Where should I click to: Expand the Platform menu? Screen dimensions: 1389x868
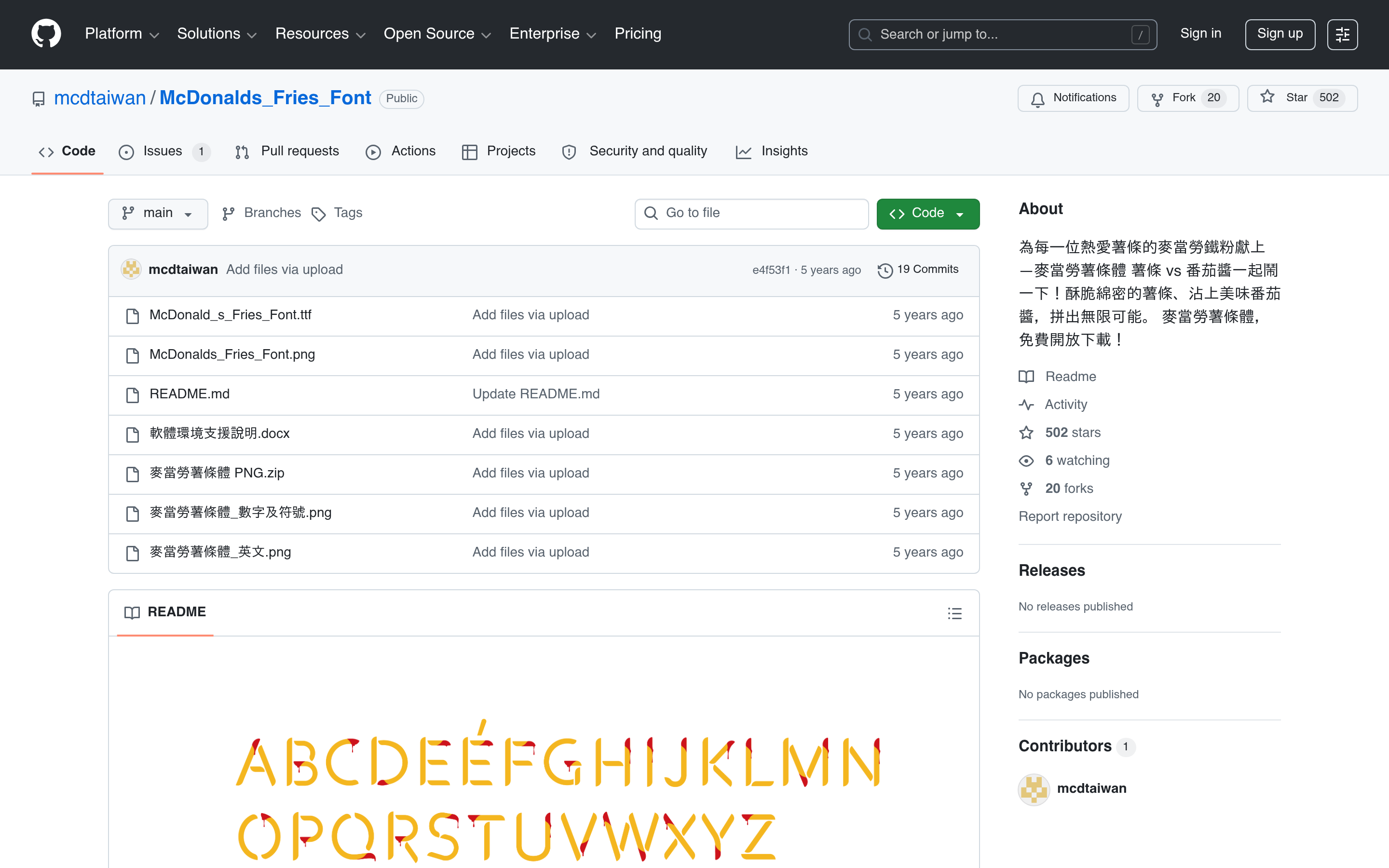pyautogui.click(x=122, y=34)
